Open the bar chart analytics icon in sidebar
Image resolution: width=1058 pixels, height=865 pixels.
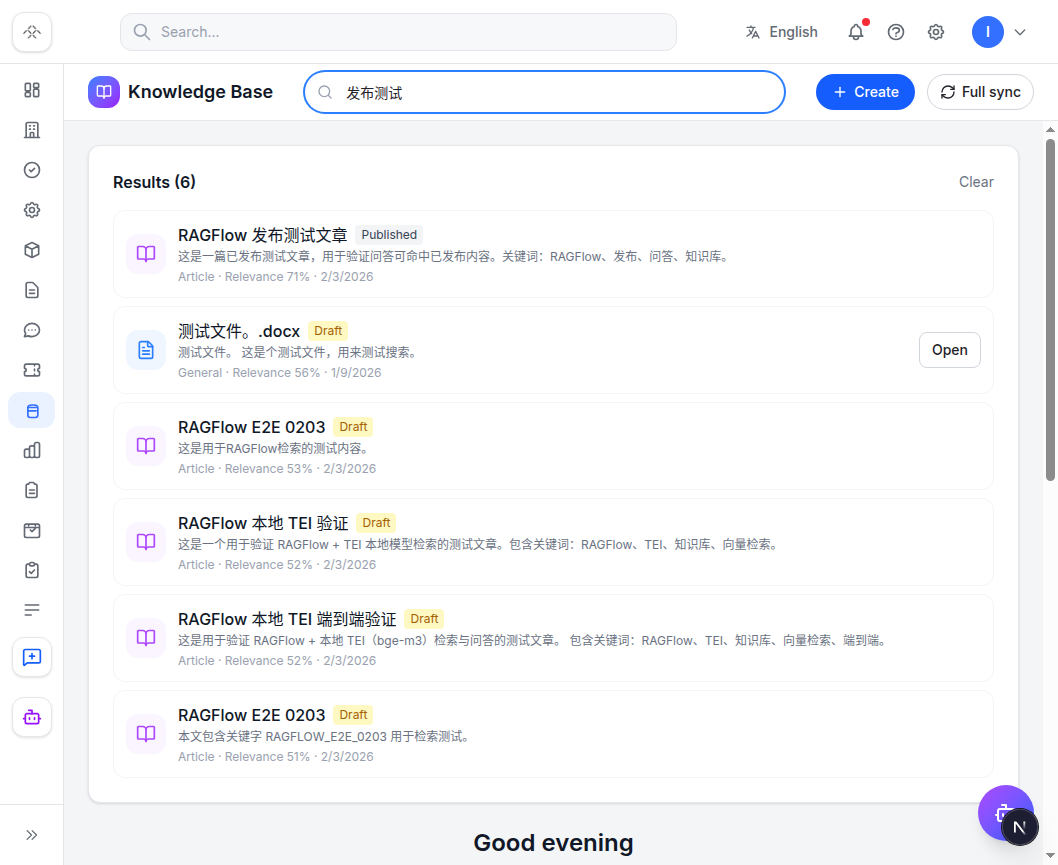32,450
